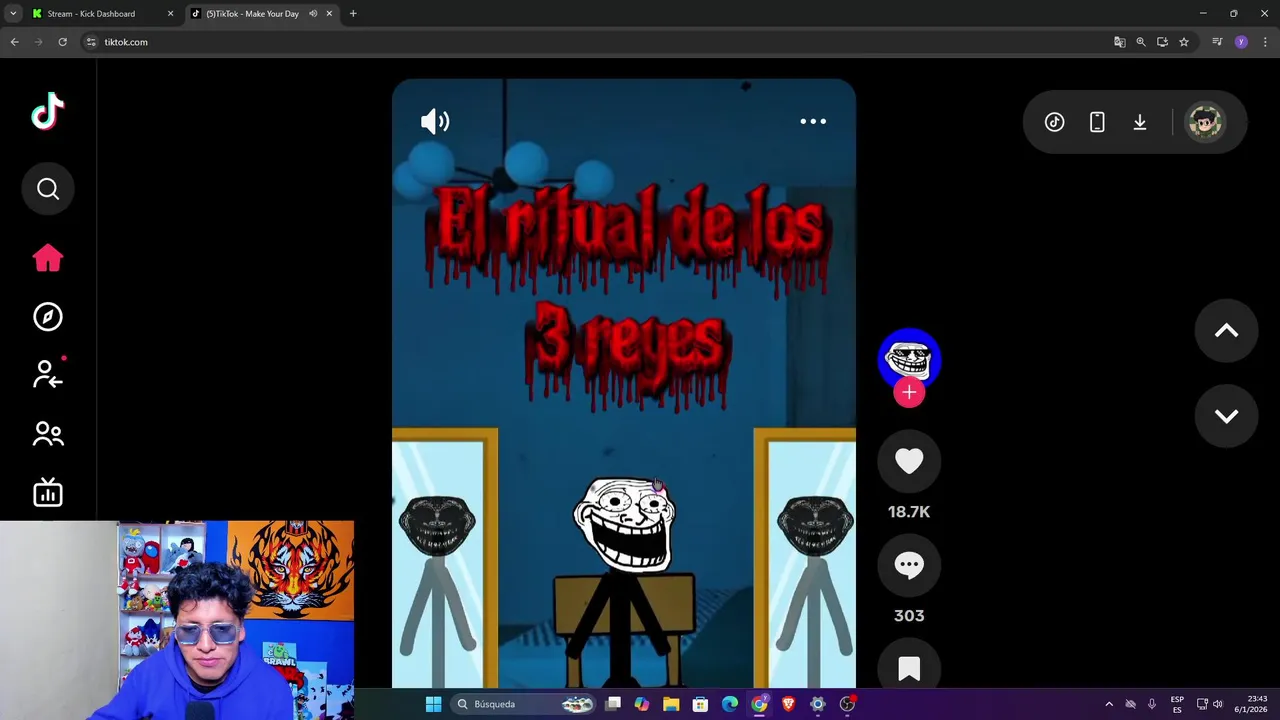Mute the video with the speaker icon

pyautogui.click(x=435, y=122)
